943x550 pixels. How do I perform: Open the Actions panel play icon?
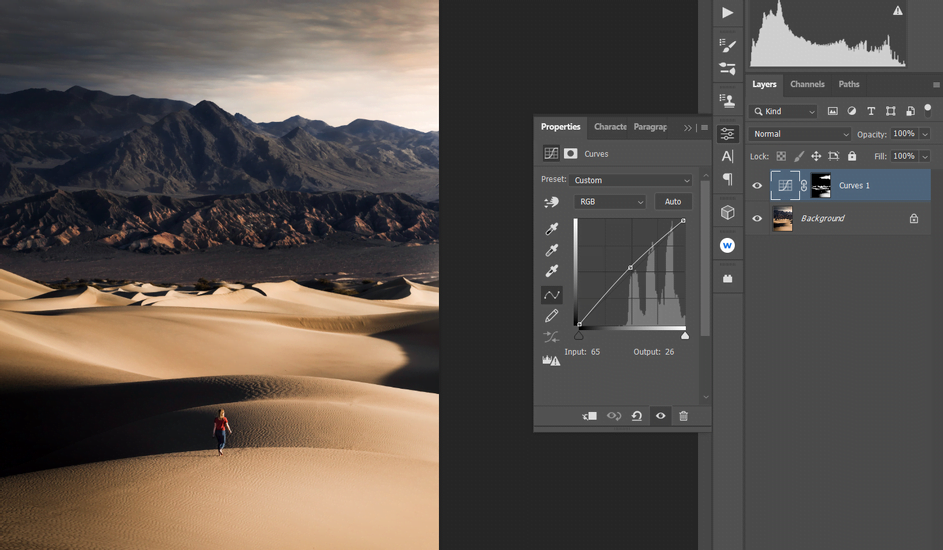pyautogui.click(x=727, y=13)
